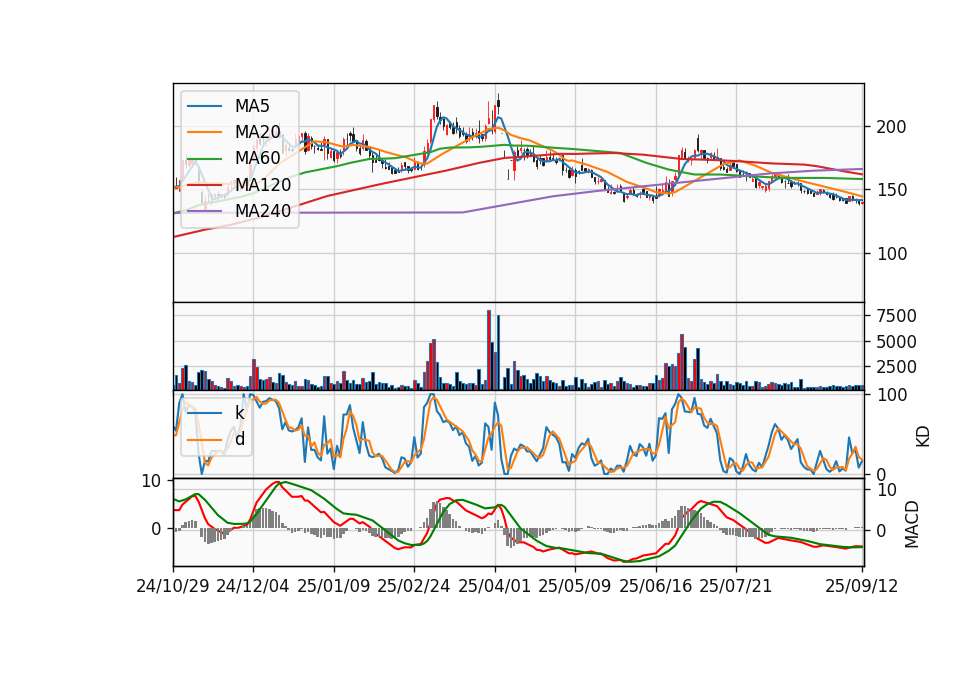Click the KD axis title
Image resolution: width=960 pixels, height=690 pixels.
tap(923, 436)
